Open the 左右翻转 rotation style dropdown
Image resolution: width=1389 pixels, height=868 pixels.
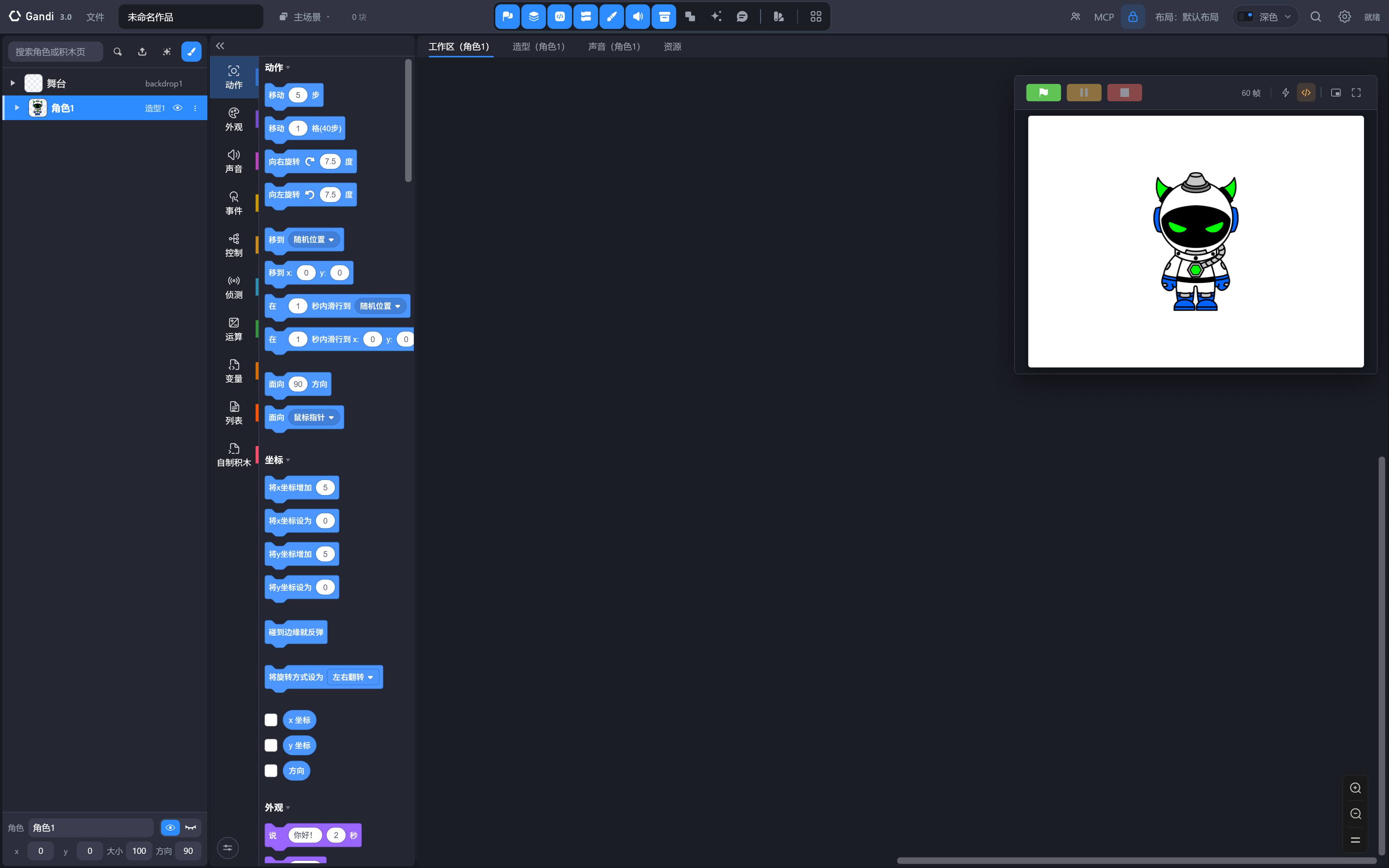(x=353, y=677)
